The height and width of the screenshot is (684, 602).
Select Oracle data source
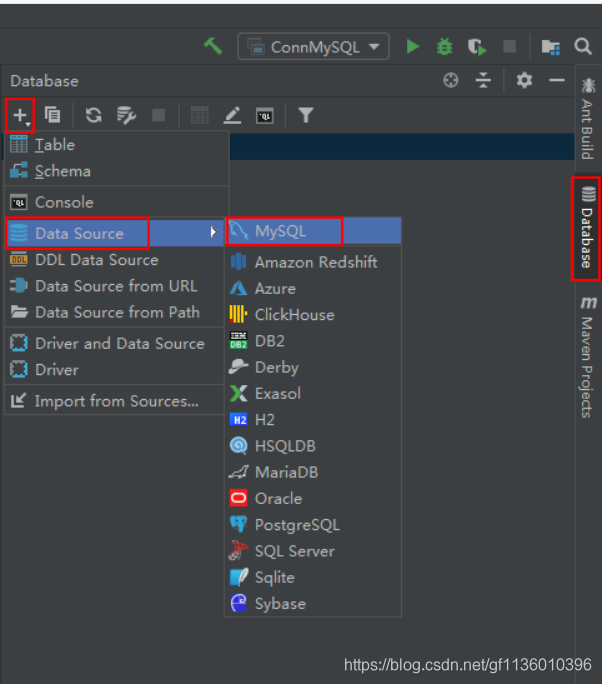(313, 499)
